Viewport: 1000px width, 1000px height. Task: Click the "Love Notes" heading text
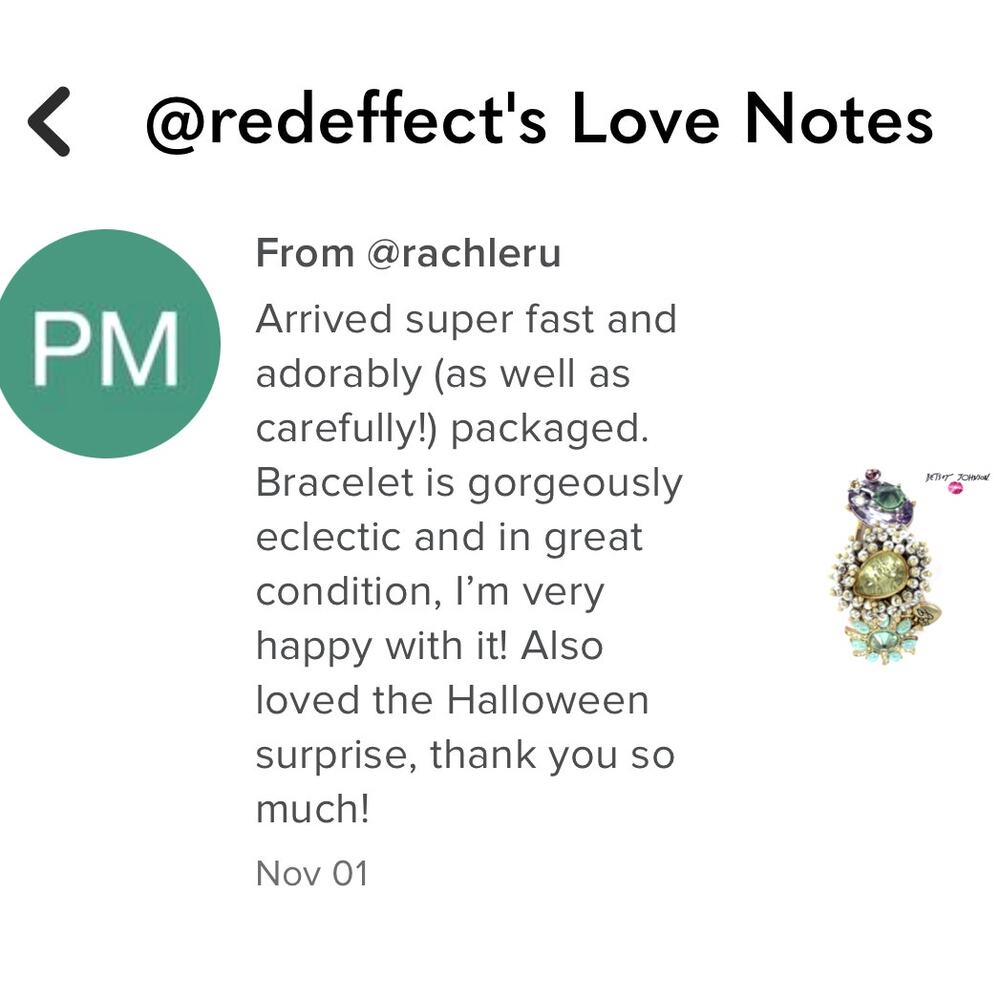[x=752, y=122]
